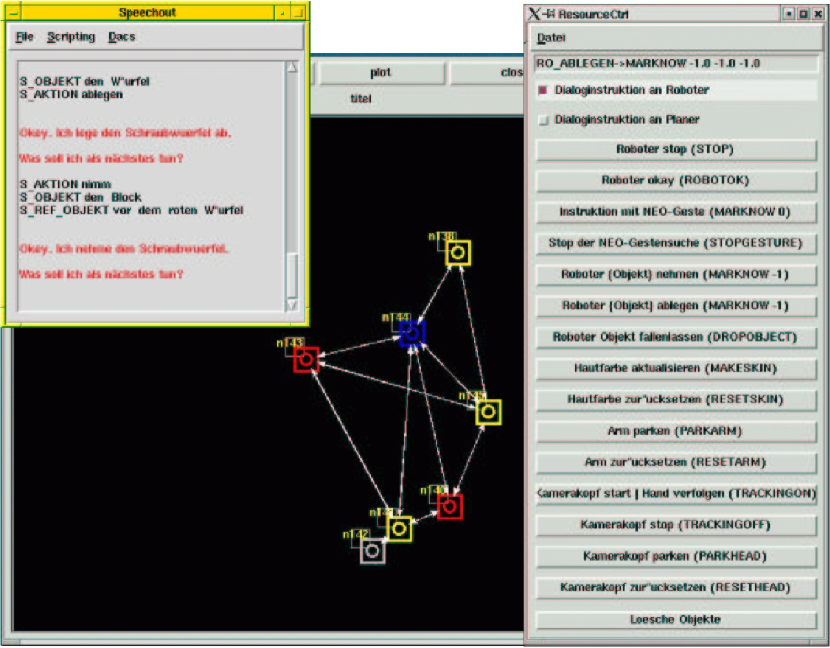Open the Datei menu in ResourceCtrl

click(x=551, y=38)
